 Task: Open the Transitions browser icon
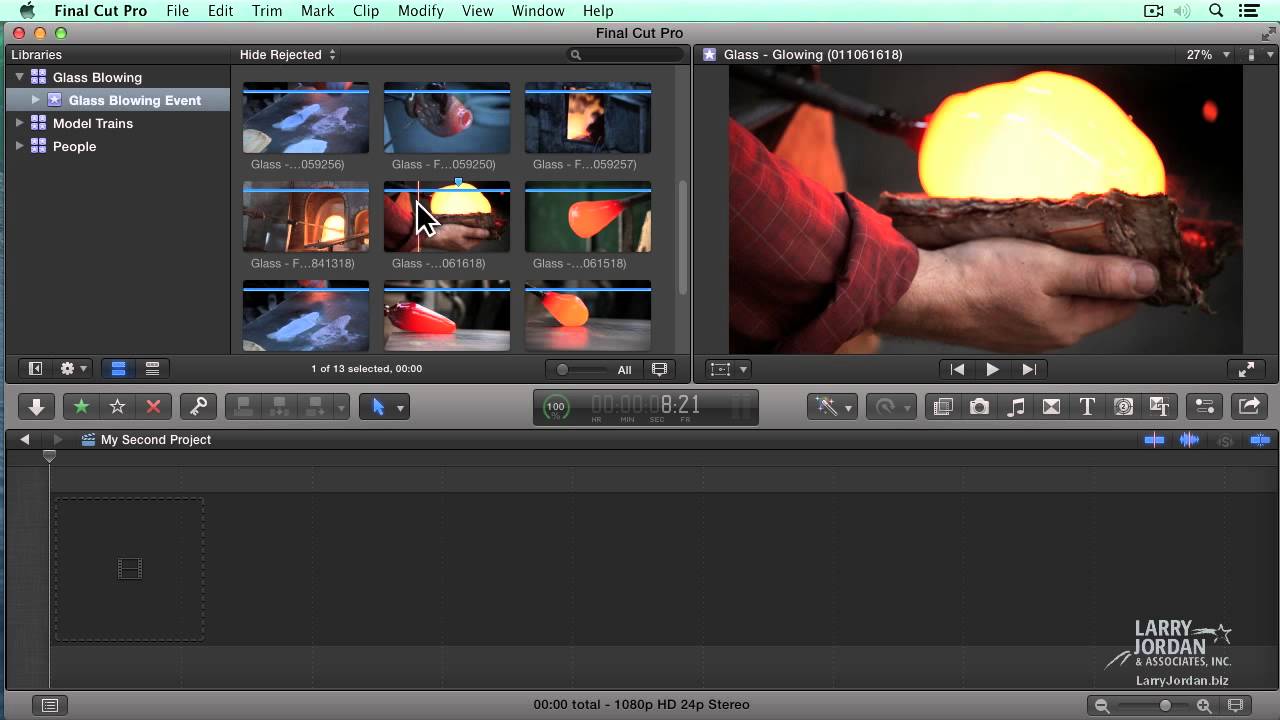(1051, 407)
